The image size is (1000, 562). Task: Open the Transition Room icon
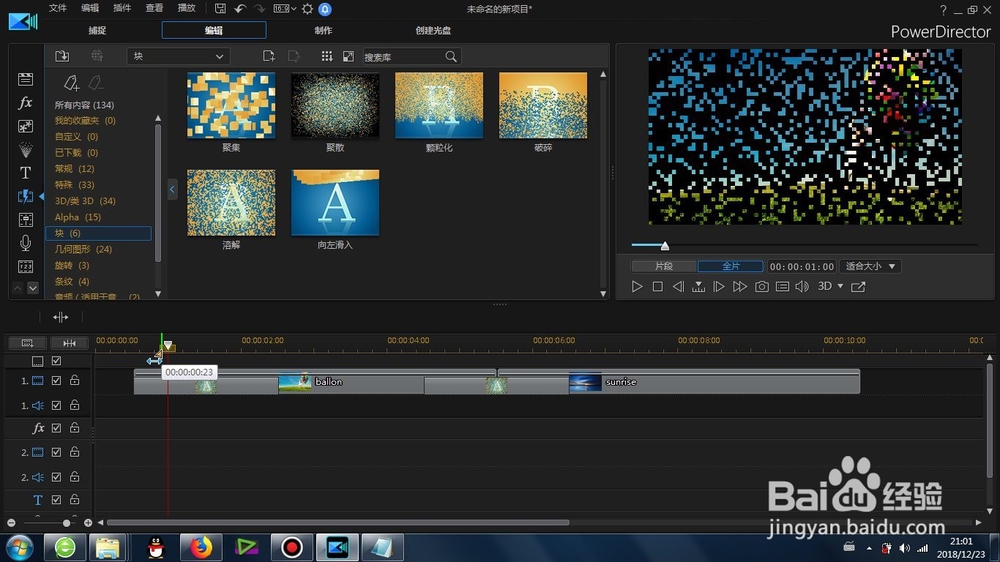point(26,196)
